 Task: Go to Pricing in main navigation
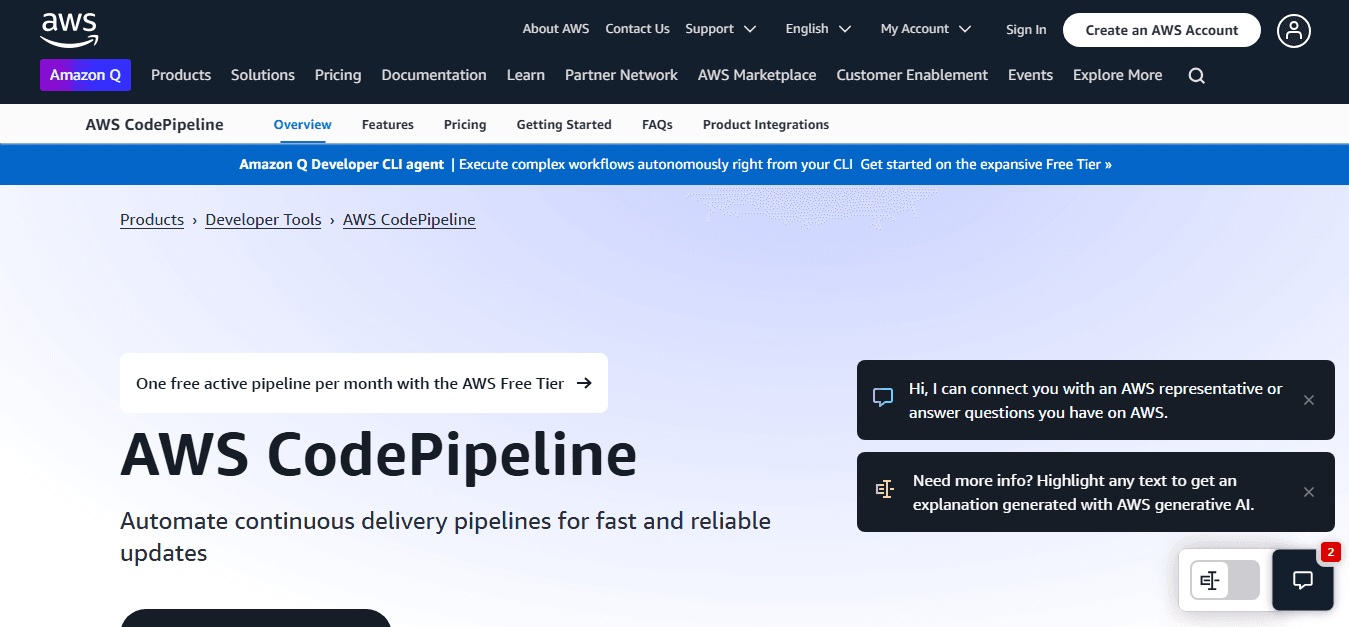338,75
